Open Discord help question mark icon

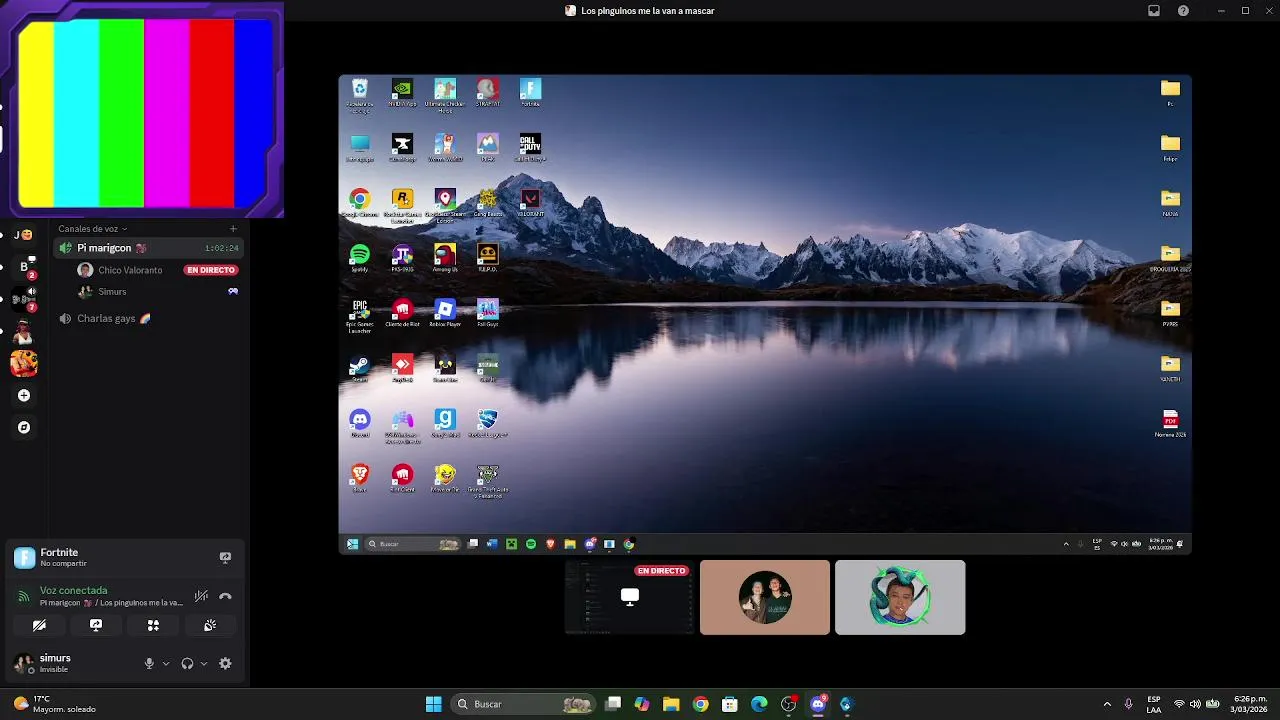point(1184,11)
